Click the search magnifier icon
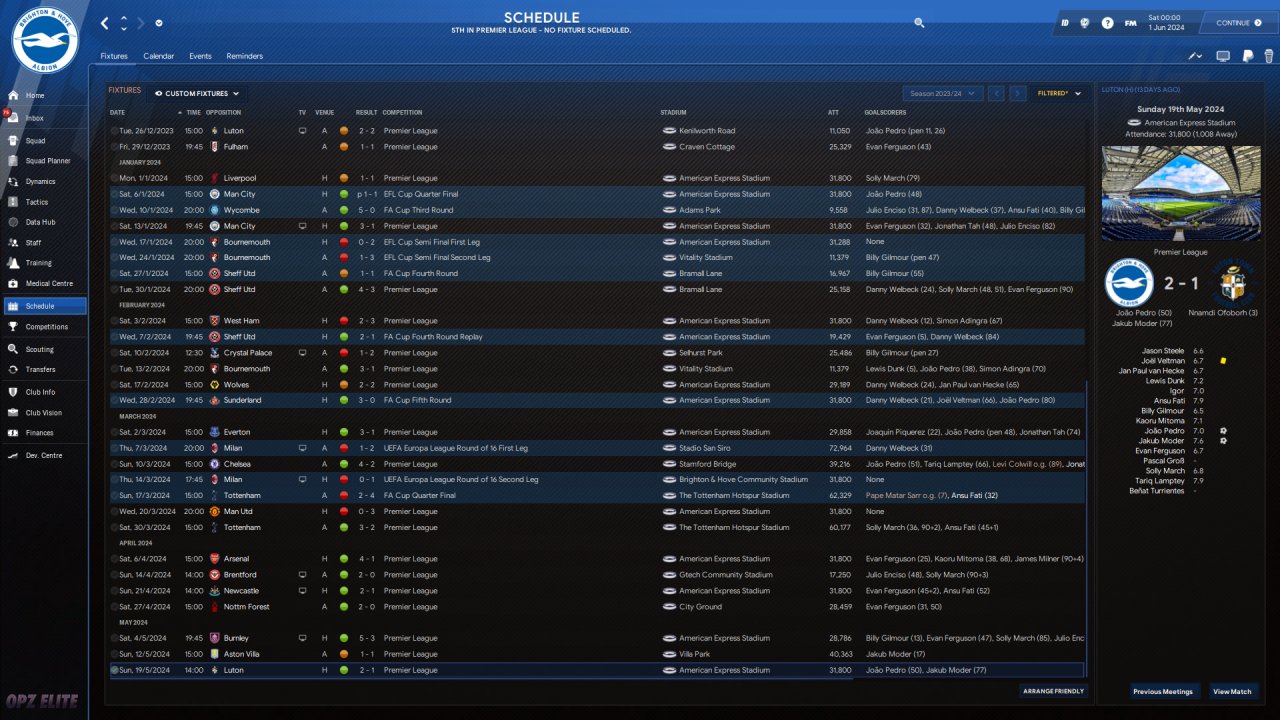The width and height of the screenshot is (1280, 720). pyautogui.click(x=919, y=23)
